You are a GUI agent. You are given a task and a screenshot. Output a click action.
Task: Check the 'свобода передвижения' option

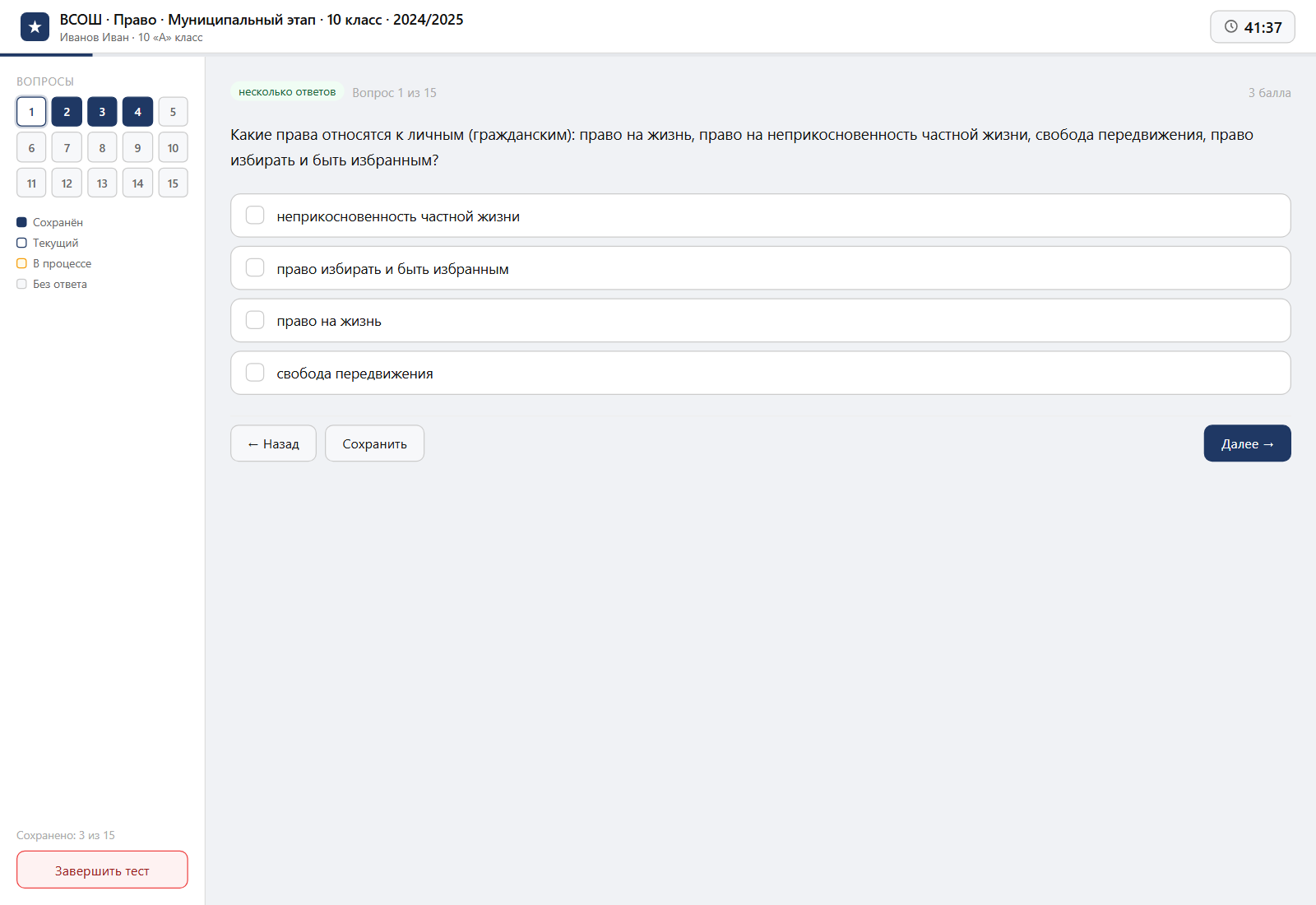coord(255,373)
